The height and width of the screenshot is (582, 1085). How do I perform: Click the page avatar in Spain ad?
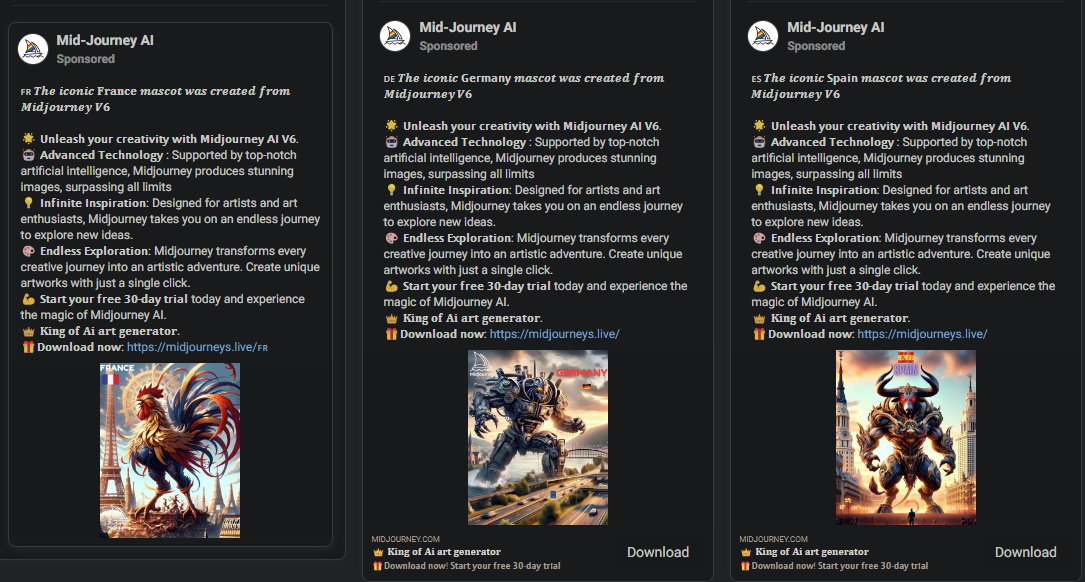pos(763,36)
